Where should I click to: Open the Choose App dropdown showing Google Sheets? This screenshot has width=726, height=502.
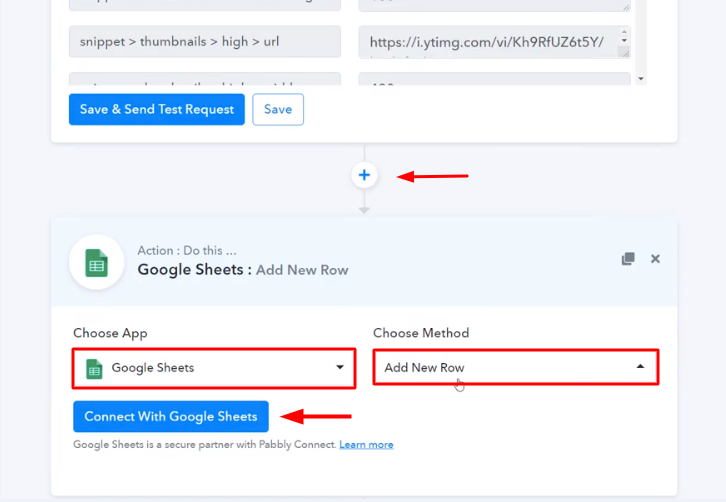coord(214,368)
